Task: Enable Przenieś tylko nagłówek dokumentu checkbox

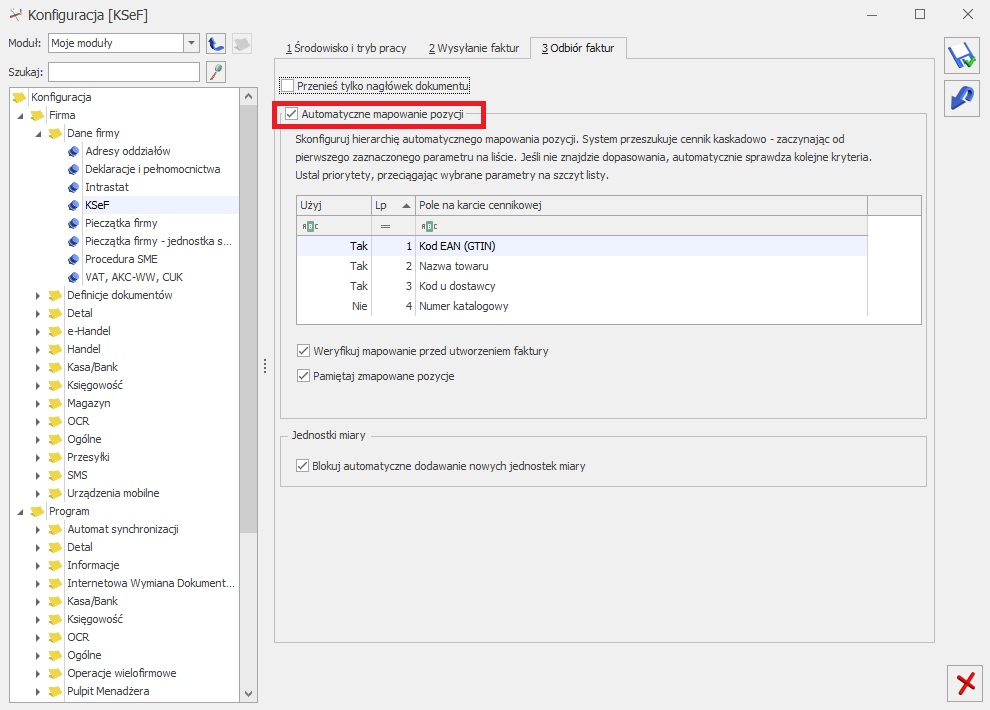Action: click(288, 86)
